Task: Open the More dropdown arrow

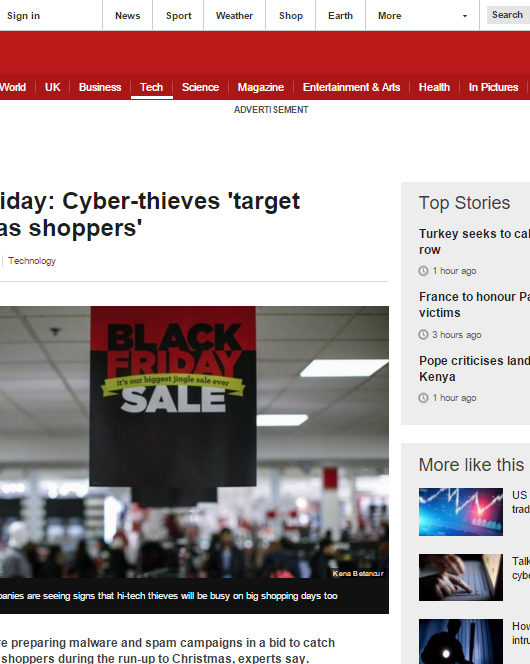Action: tap(464, 16)
